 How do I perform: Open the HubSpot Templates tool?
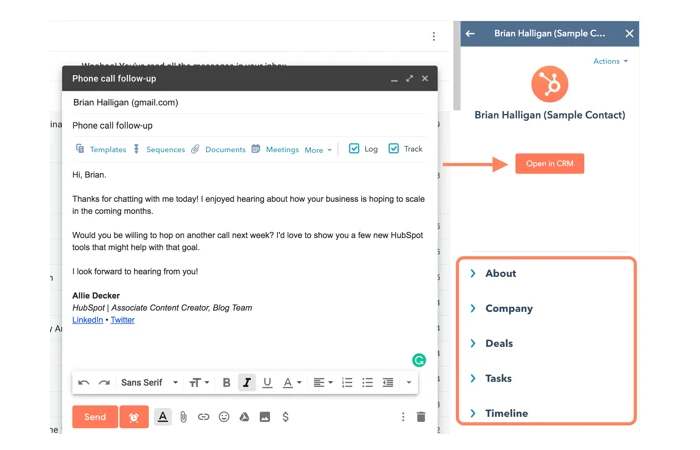pos(101,149)
